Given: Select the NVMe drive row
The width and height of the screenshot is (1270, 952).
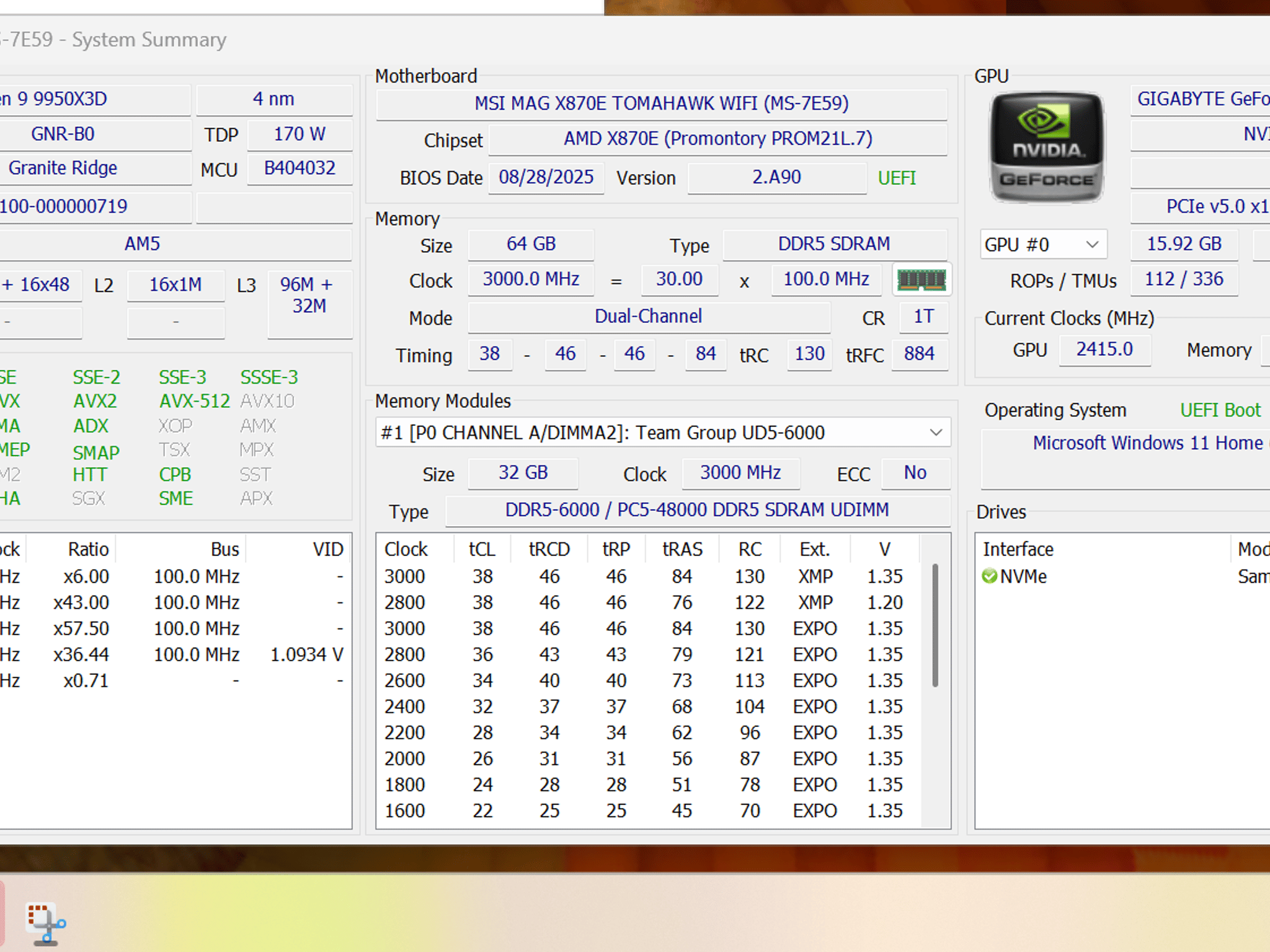Looking at the screenshot, I should (1124, 576).
